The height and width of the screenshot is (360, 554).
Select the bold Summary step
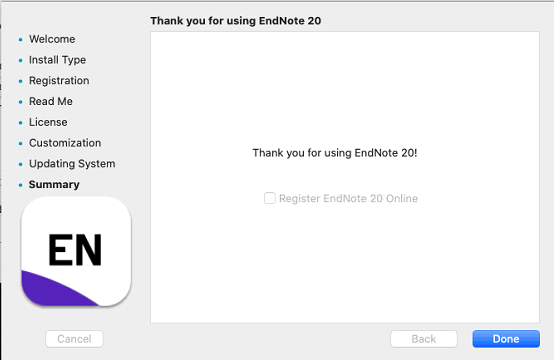click(x=54, y=184)
